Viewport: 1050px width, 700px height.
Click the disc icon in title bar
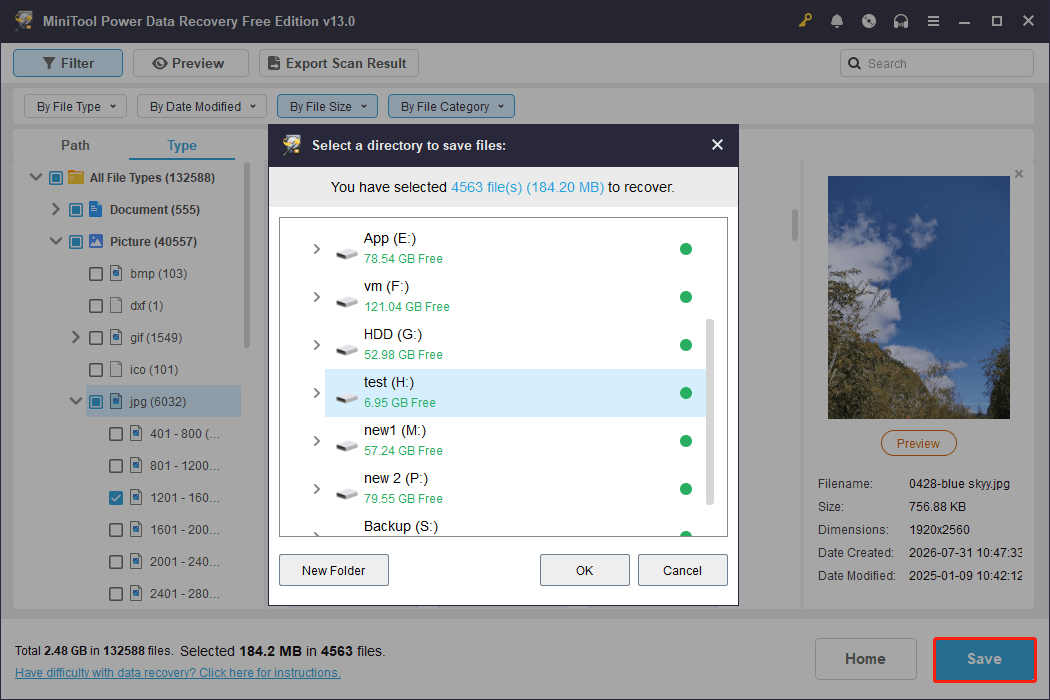[869, 21]
